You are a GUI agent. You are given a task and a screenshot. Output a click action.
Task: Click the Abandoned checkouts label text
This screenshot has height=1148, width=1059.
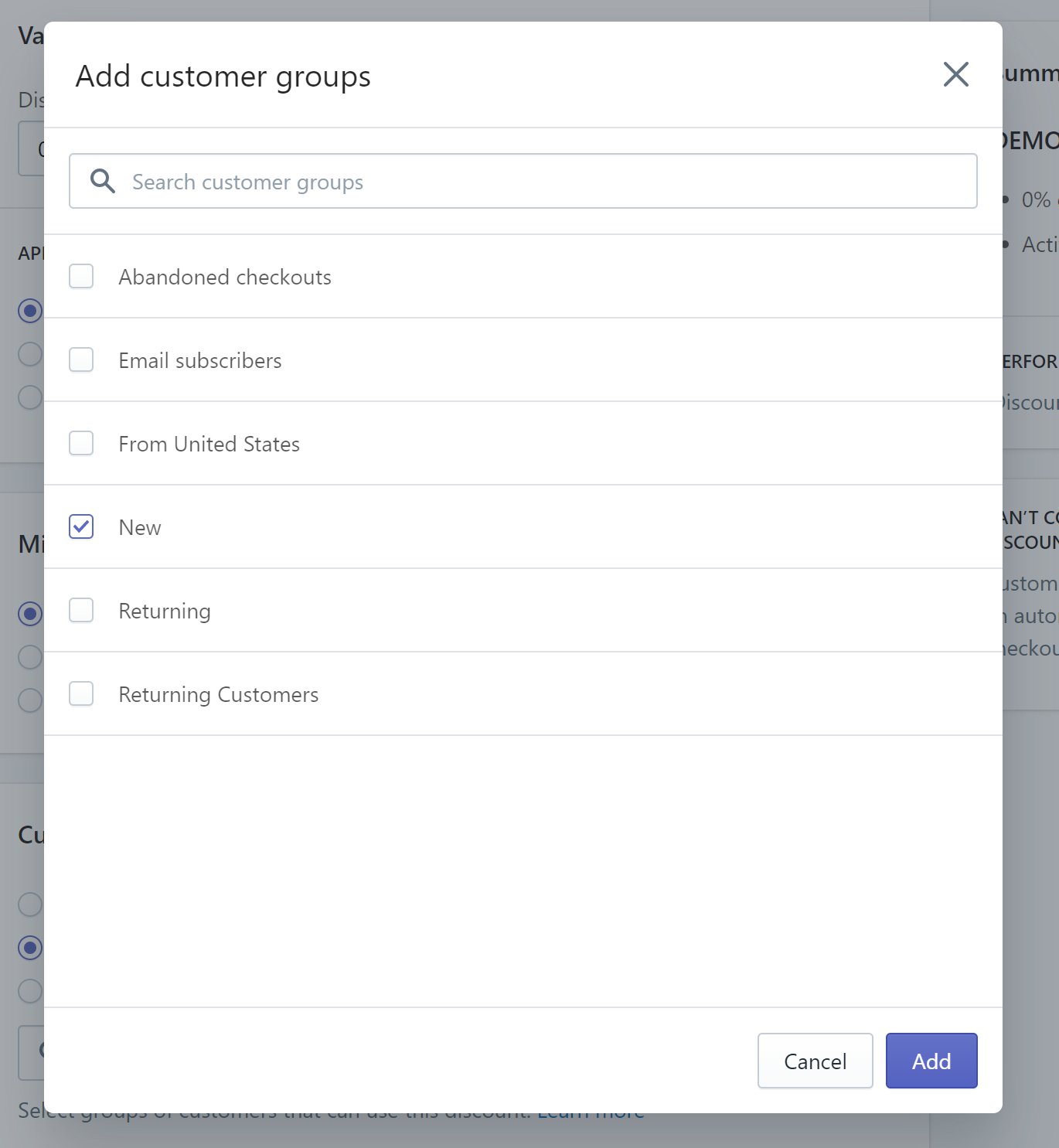click(224, 277)
